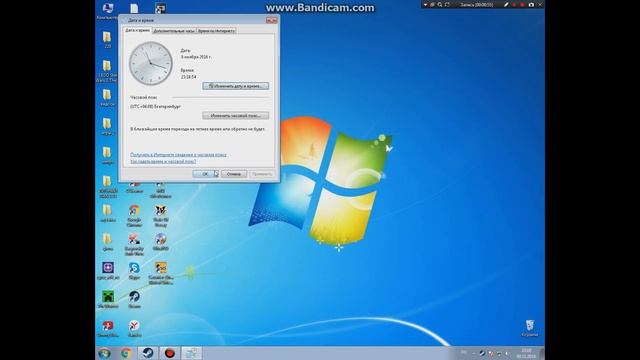640x360 pixels.
Task: Open the help link on setting time and zone
Action: click(x=163, y=161)
